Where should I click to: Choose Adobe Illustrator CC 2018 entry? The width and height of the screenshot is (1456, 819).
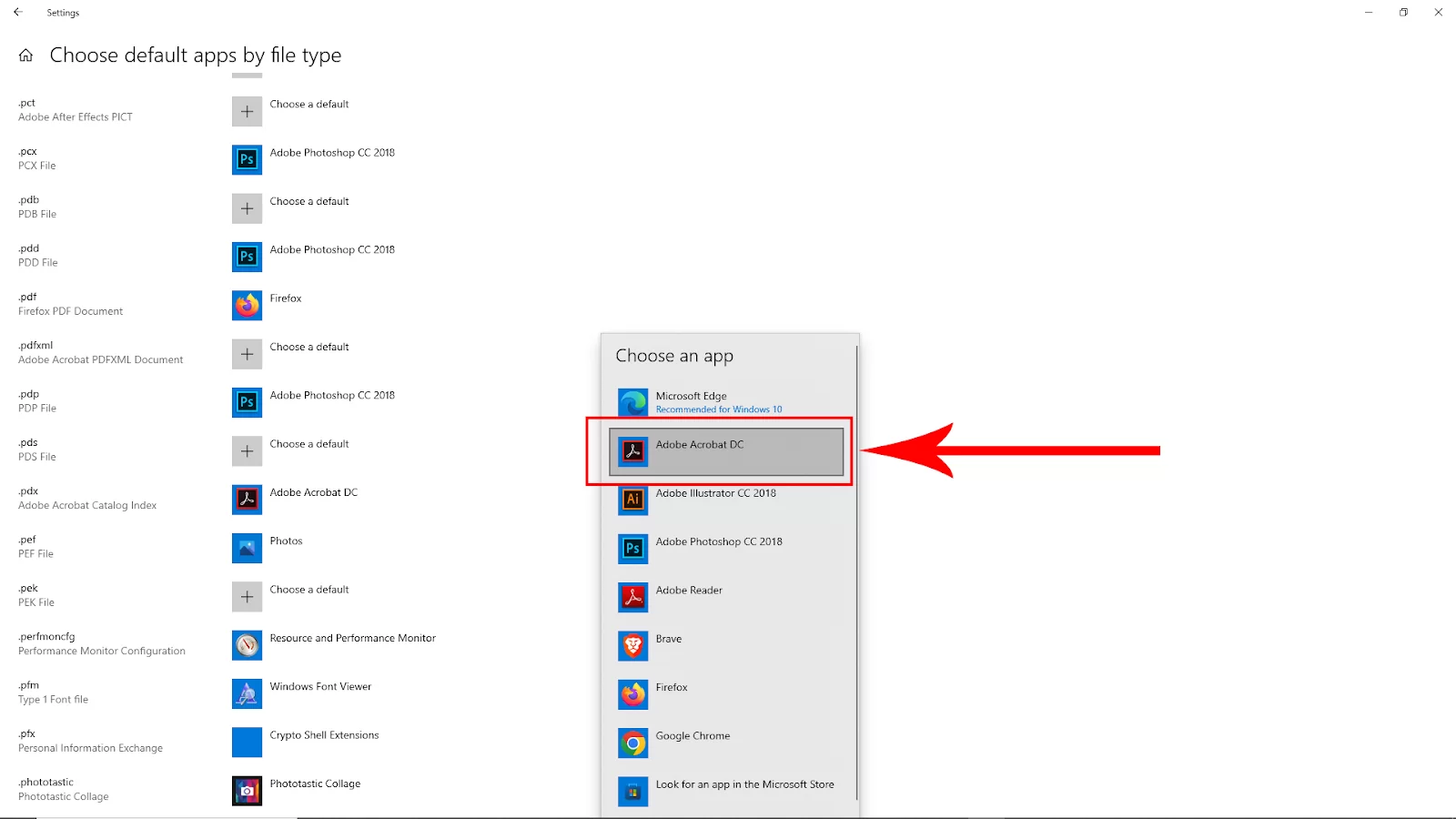click(727, 500)
